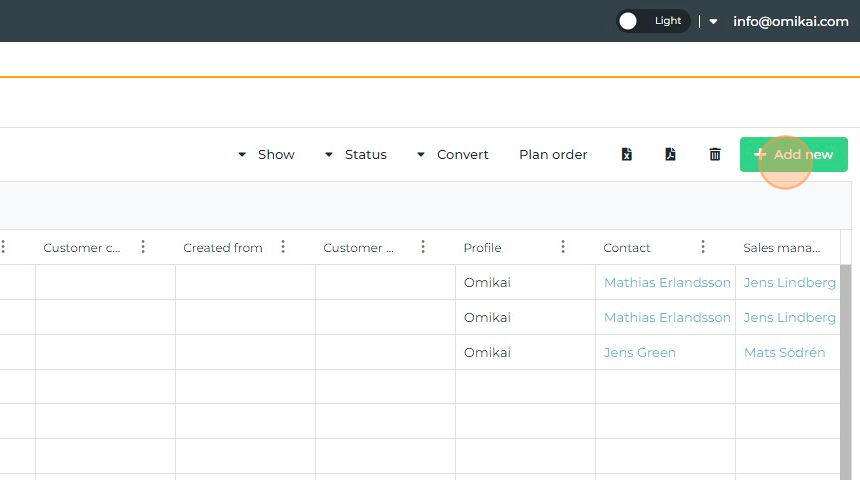Expand the Show dropdown
The image size is (860, 480).
(x=266, y=154)
